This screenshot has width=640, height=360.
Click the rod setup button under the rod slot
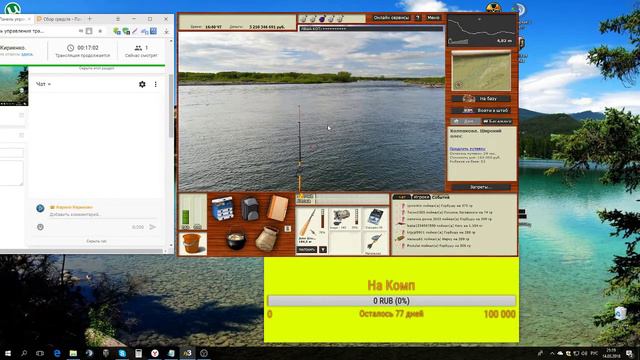[x=307, y=249]
